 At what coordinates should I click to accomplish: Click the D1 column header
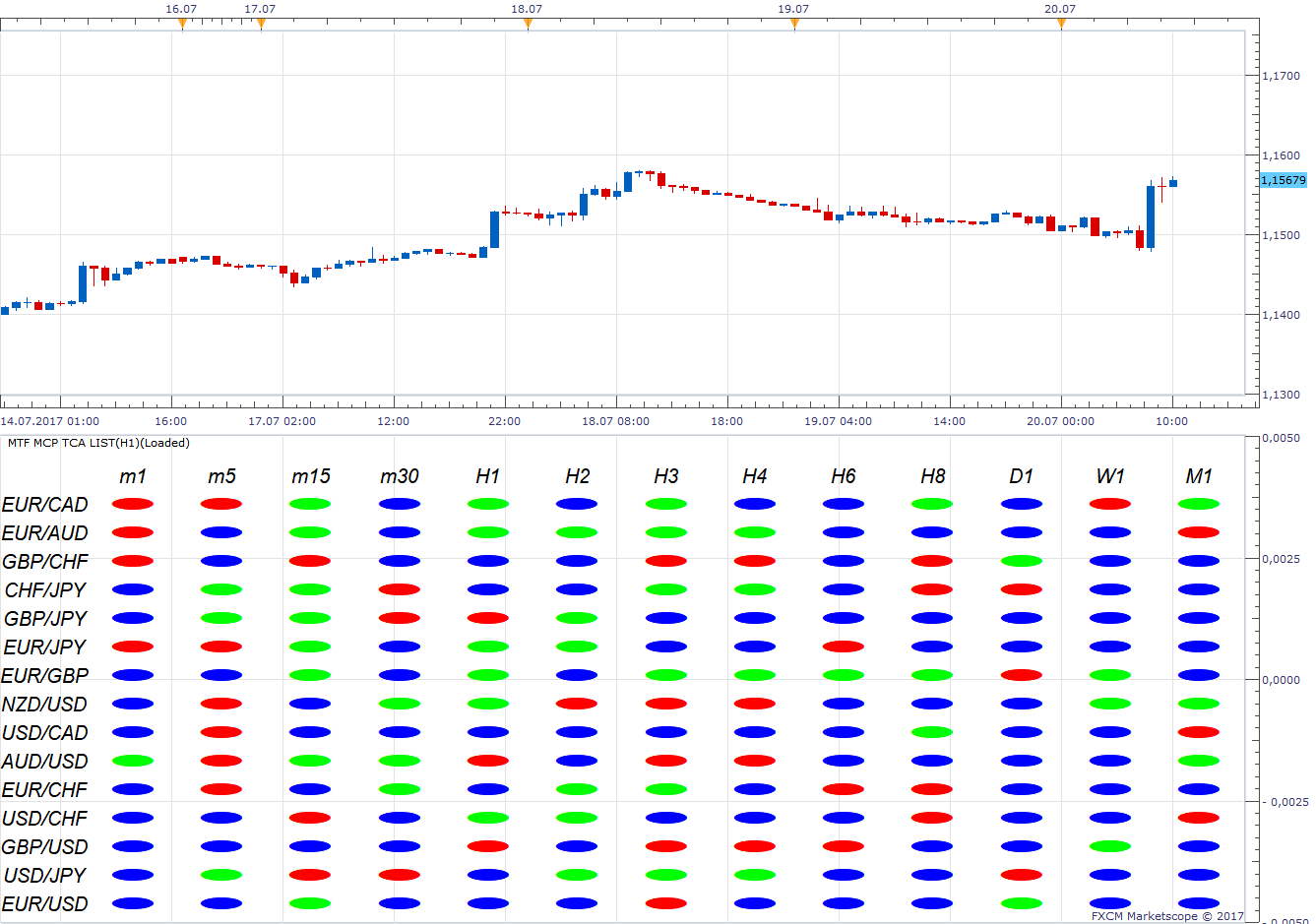pos(1022,476)
